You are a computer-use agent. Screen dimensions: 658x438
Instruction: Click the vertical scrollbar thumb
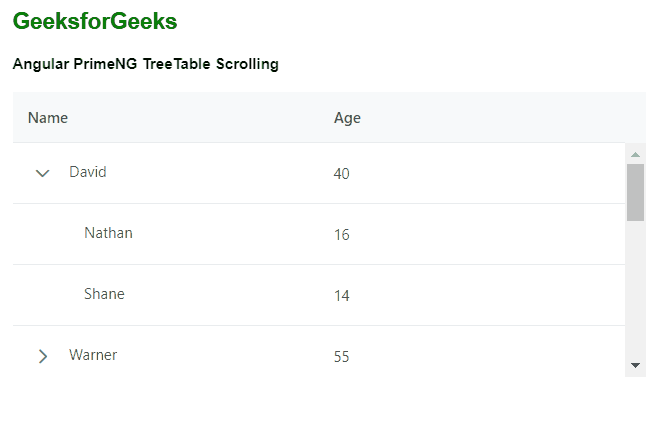coord(635,192)
